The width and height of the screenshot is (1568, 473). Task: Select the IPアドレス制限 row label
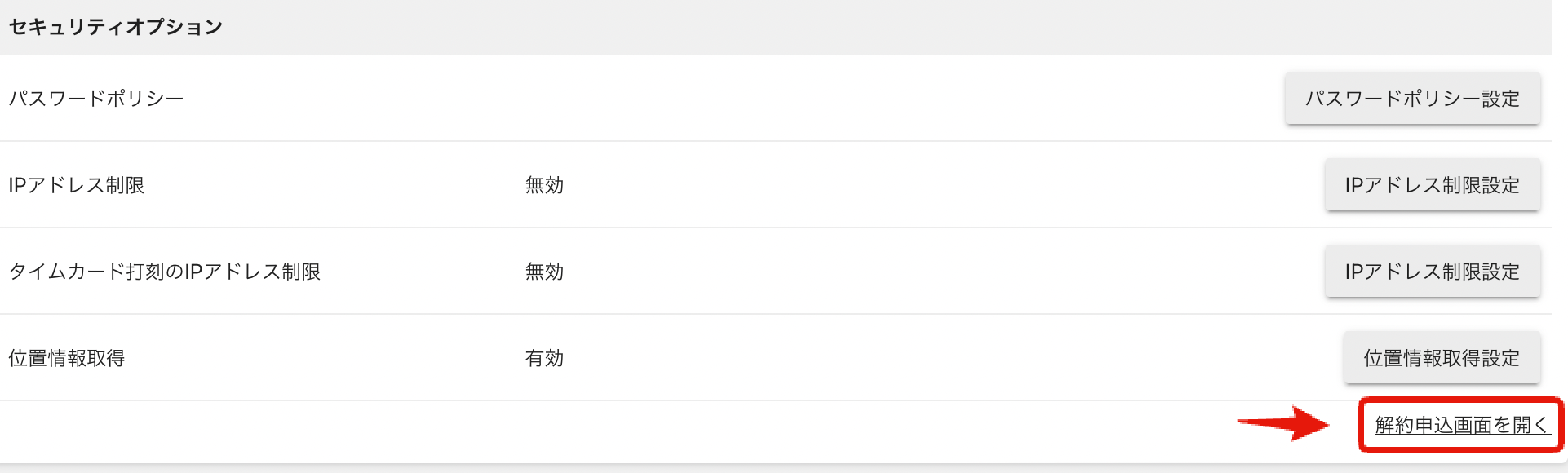pyautogui.click(x=77, y=185)
